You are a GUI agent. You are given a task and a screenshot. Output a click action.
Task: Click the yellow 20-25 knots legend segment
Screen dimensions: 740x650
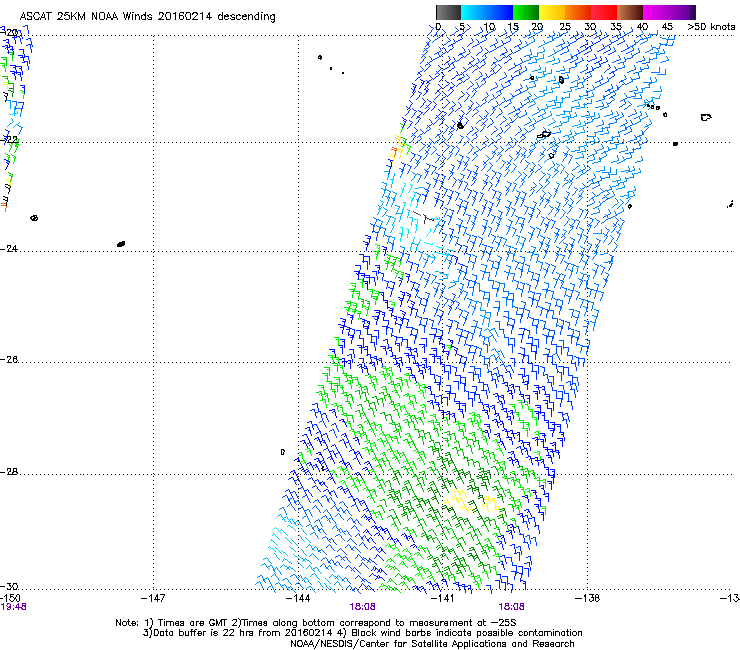(x=552, y=12)
